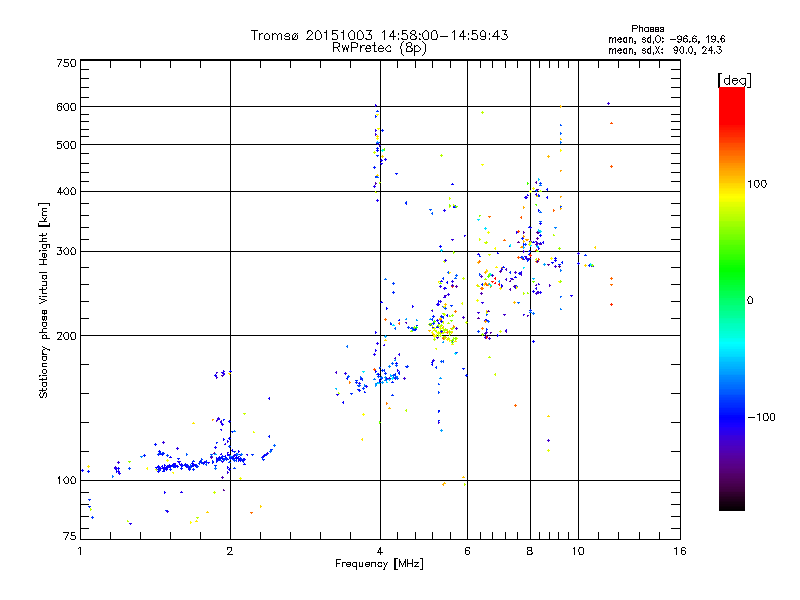The image size is (800, 600).
Task: Click the x-axis title 'Frequency [MHz]'
Action: click(379, 564)
